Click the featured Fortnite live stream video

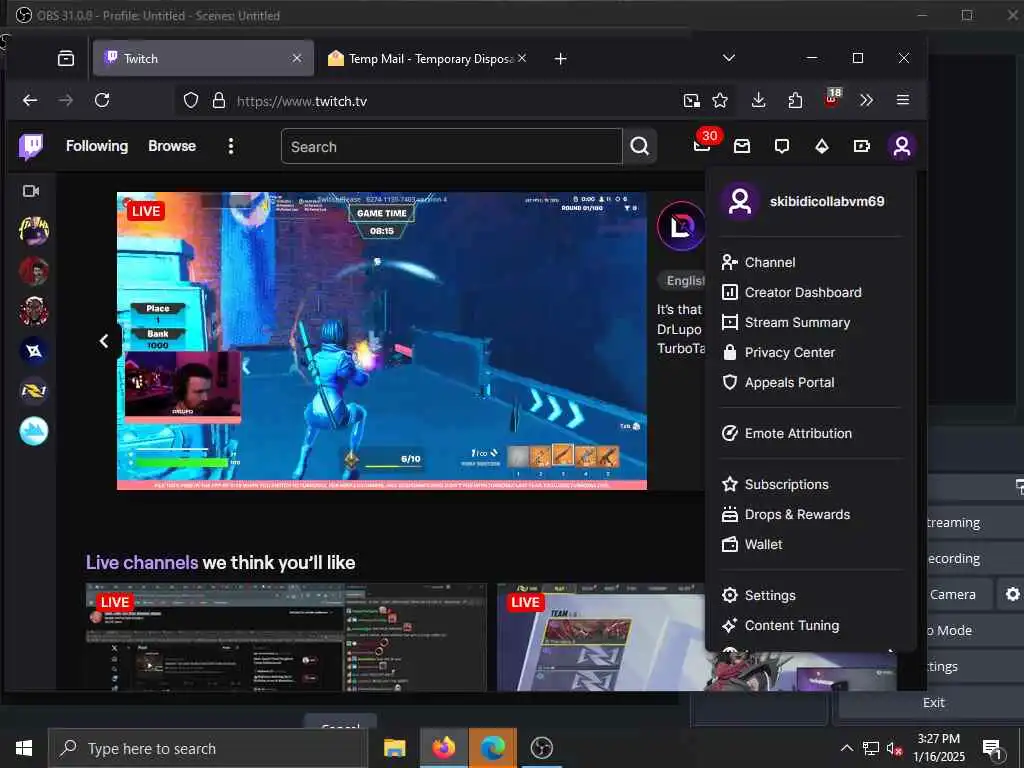[382, 341]
